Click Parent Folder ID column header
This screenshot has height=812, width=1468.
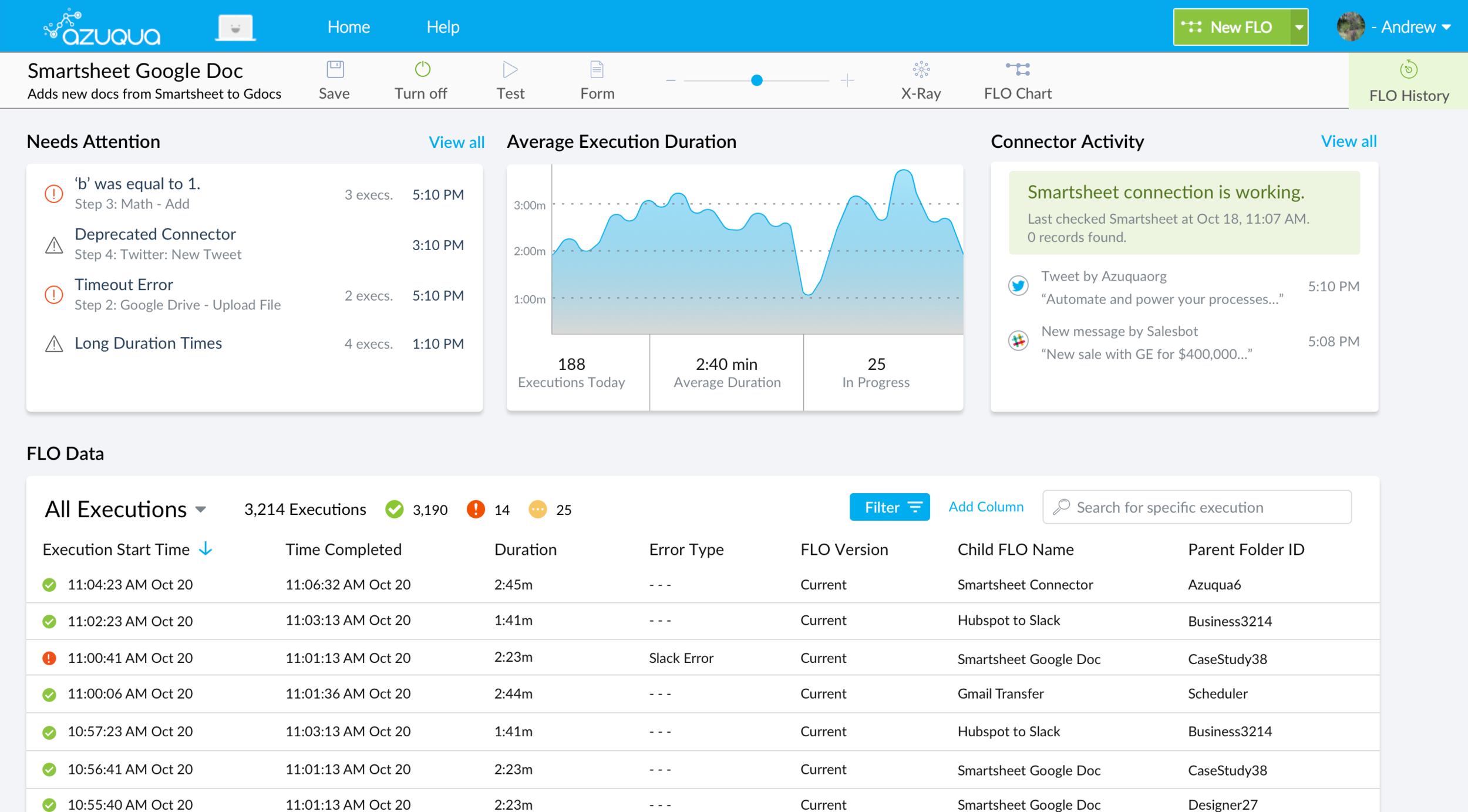(x=1246, y=550)
